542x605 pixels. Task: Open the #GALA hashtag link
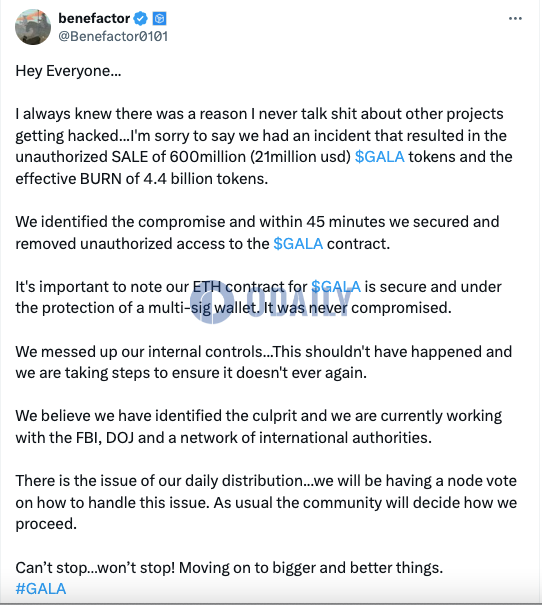41,589
